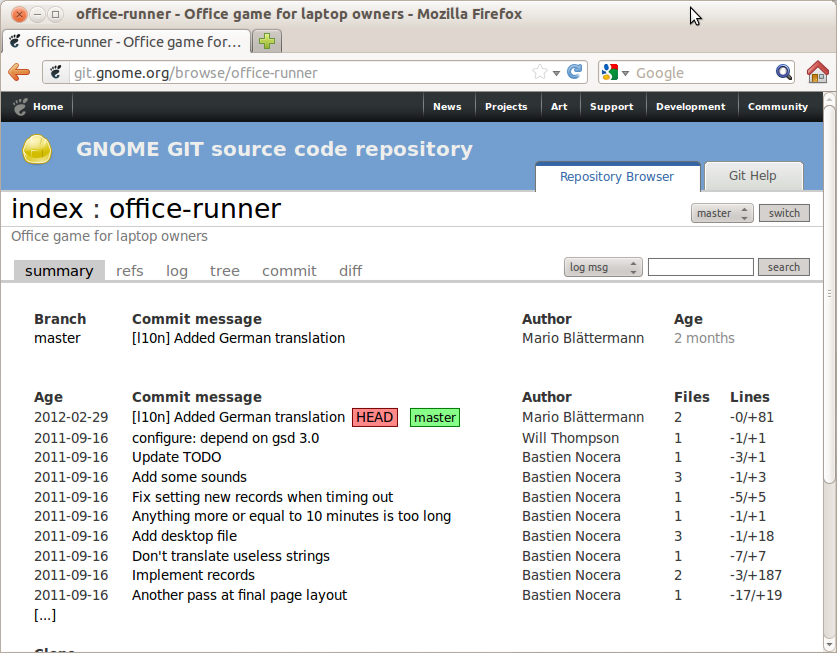The width and height of the screenshot is (837, 653).
Task: Open 'Implement records' commit
Action: (x=193, y=575)
